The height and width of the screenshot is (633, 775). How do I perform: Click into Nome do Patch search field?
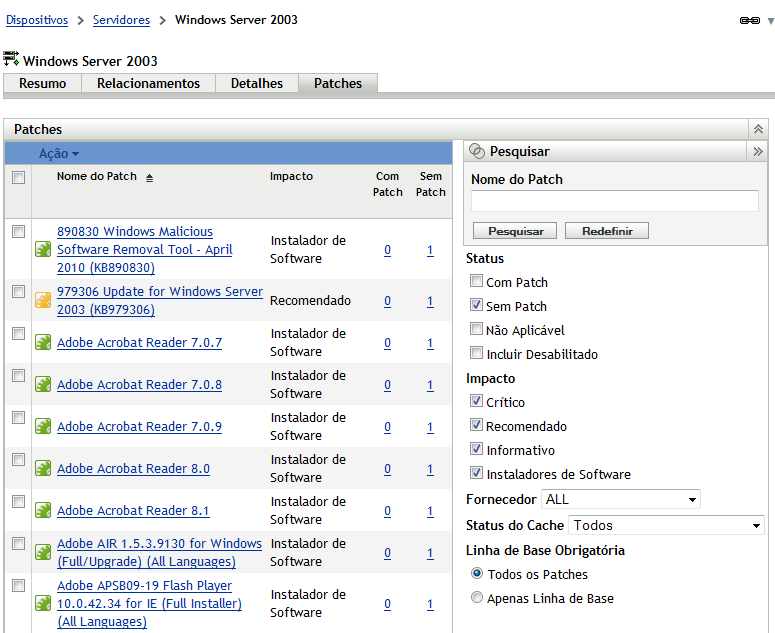[614, 201]
